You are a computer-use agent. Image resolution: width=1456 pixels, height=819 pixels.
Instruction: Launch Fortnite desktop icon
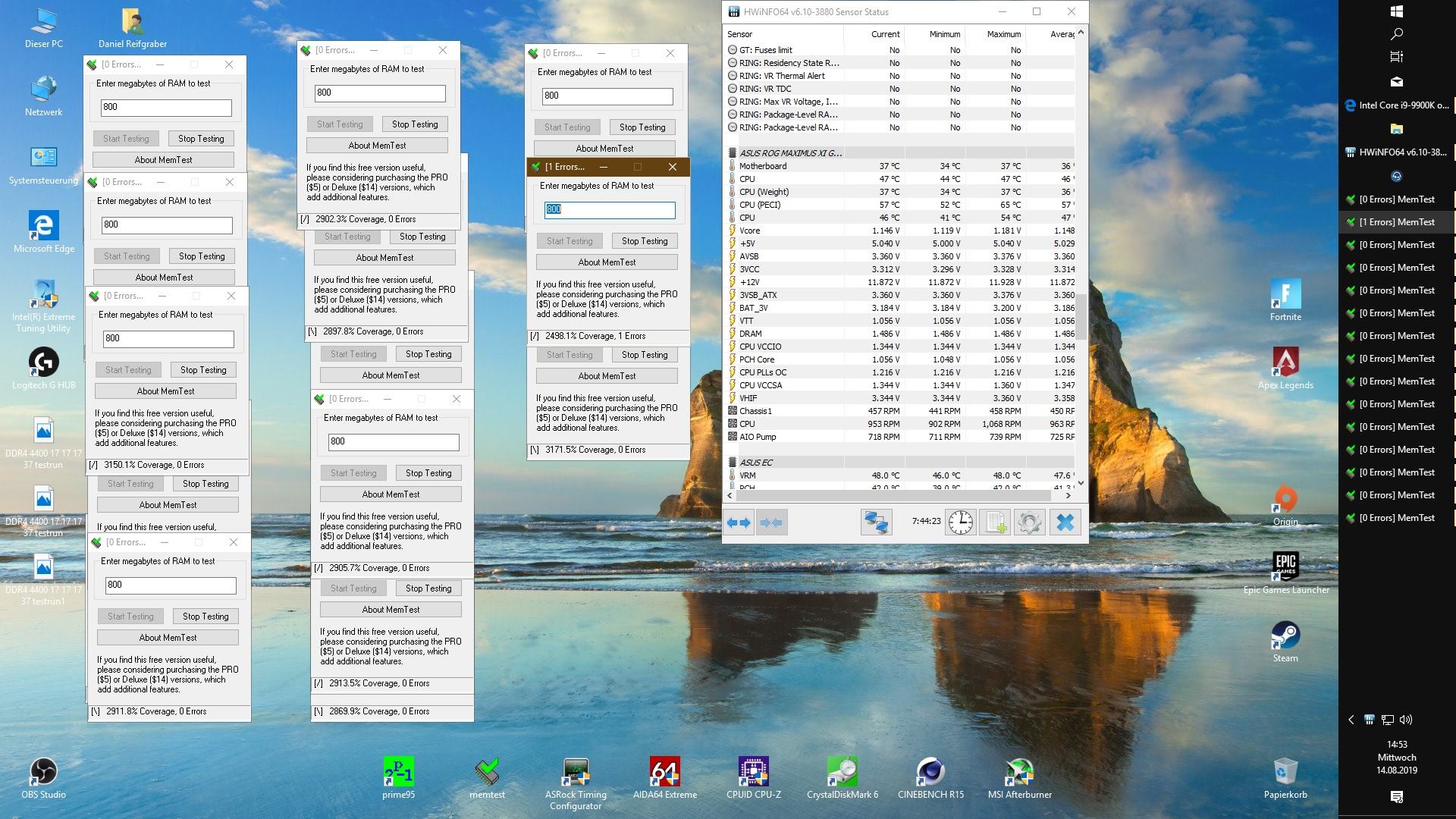1285,301
